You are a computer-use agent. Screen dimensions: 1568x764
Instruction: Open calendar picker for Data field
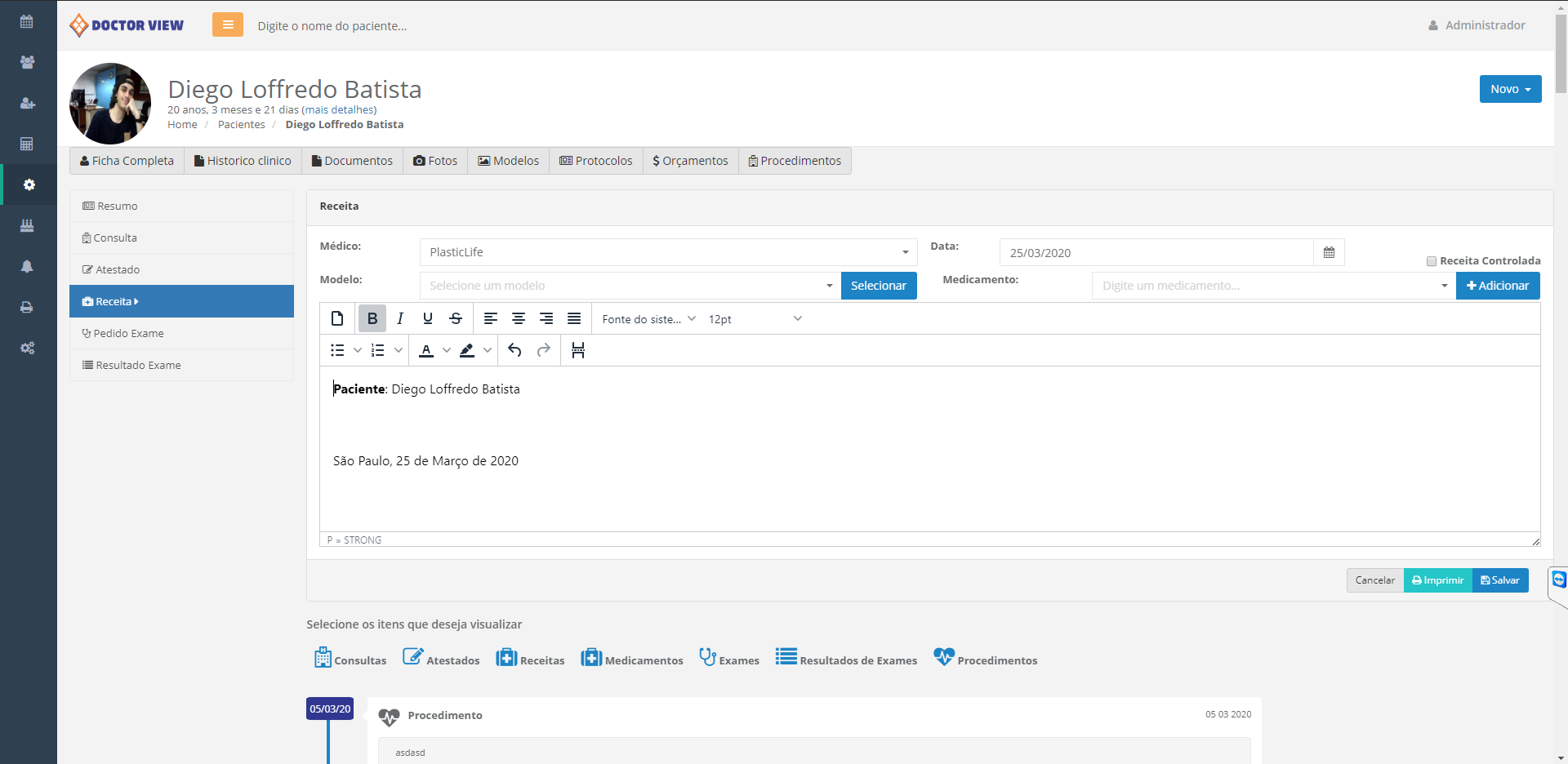click(1329, 253)
